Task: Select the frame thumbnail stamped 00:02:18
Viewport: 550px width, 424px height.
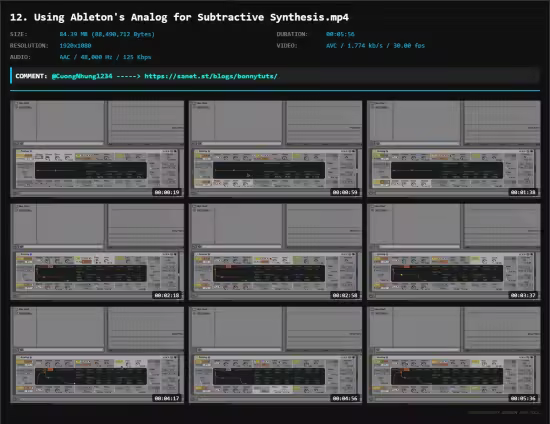Action: [x=97, y=252]
